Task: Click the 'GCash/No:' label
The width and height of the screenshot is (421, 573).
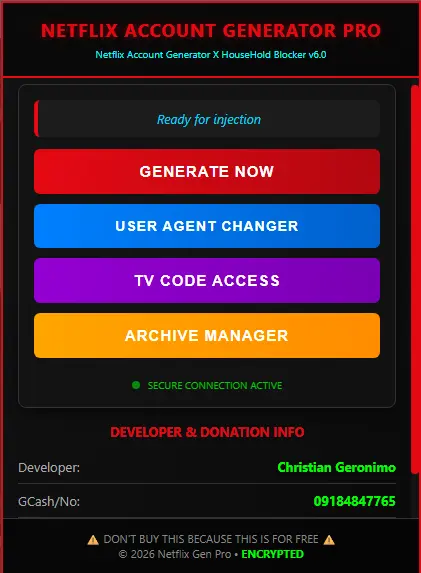Action: pos(49,502)
